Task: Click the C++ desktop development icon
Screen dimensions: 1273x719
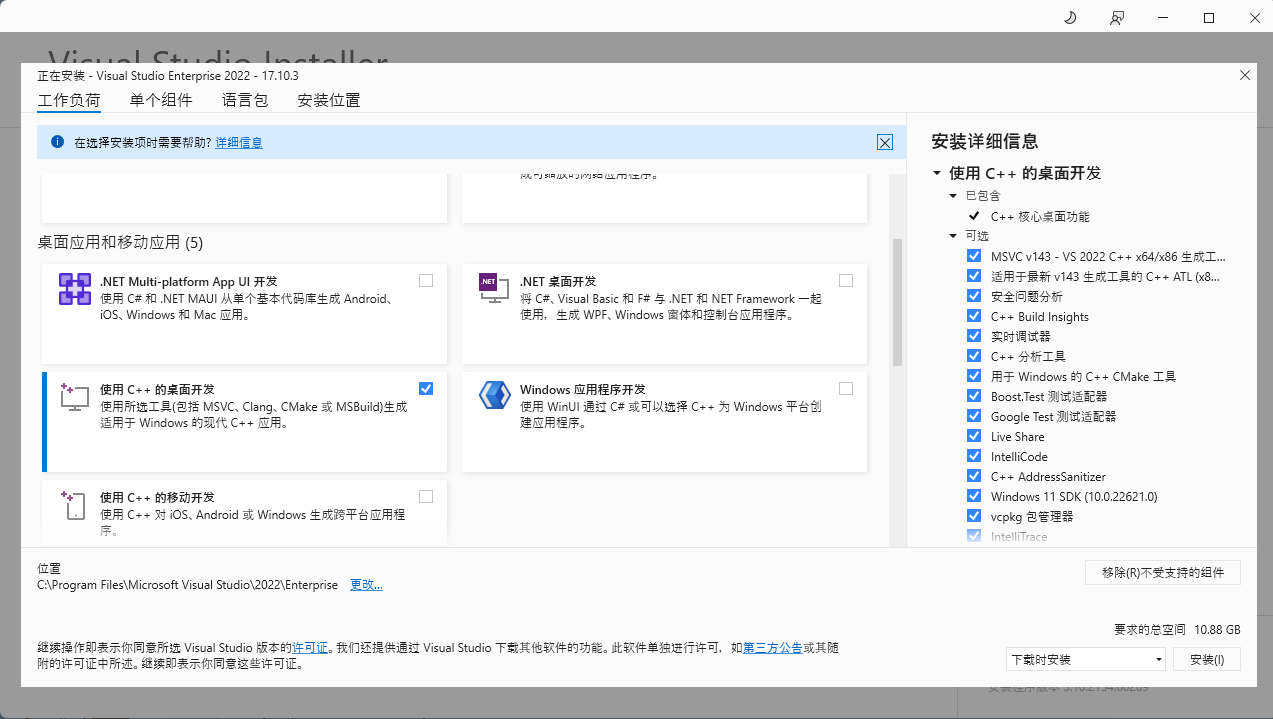Action: point(75,397)
